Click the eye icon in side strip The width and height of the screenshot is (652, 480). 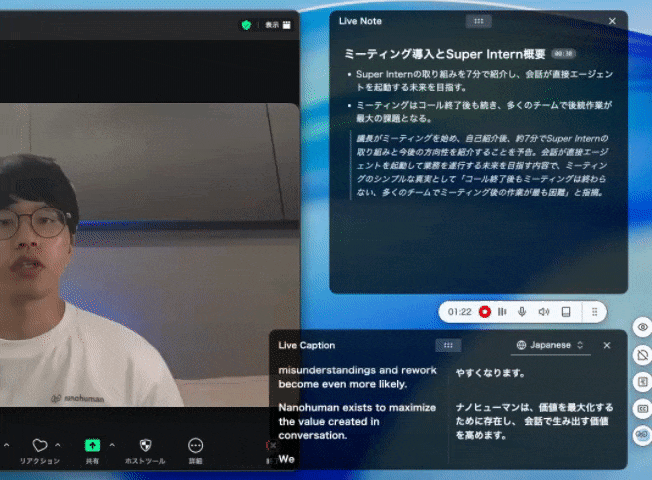click(x=643, y=328)
